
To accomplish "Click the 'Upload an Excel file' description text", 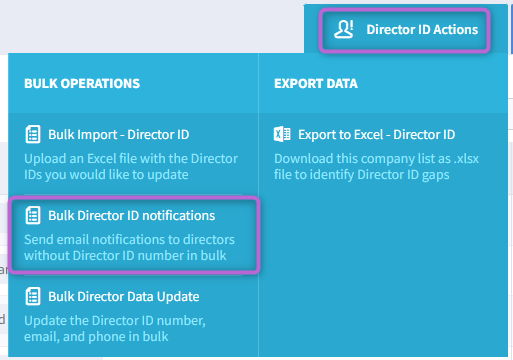I will pyautogui.click(x=131, y=166).
